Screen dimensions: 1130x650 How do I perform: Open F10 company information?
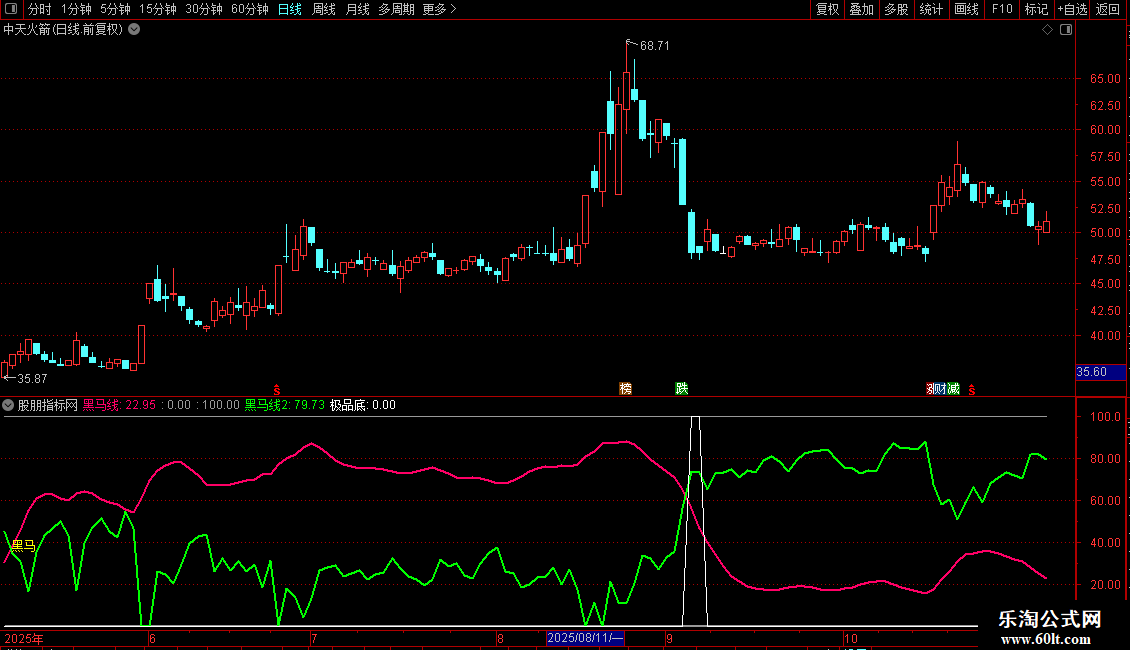click(x=1002, y=9)
